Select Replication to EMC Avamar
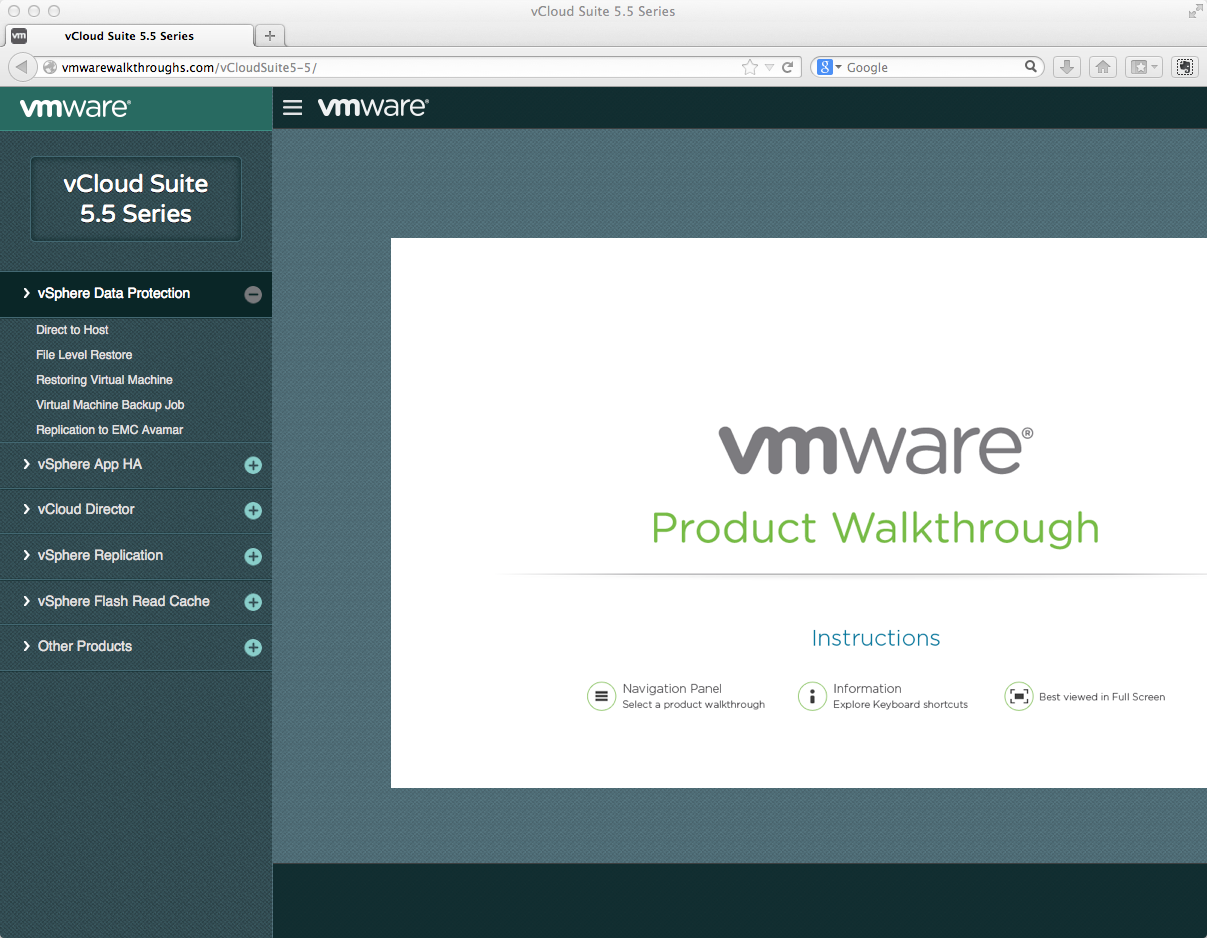1207x938 pixels. [109, 430]
